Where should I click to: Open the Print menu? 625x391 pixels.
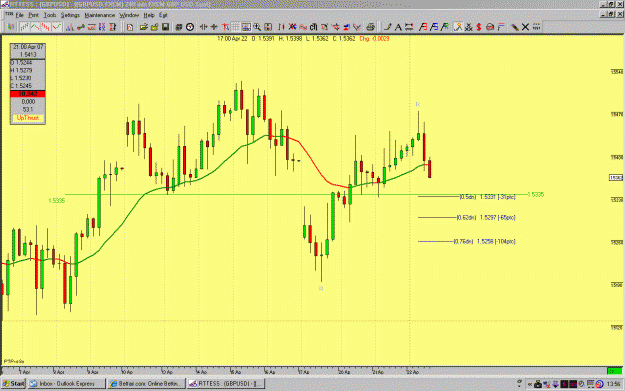pyautogui.click(x=33, y=15)
